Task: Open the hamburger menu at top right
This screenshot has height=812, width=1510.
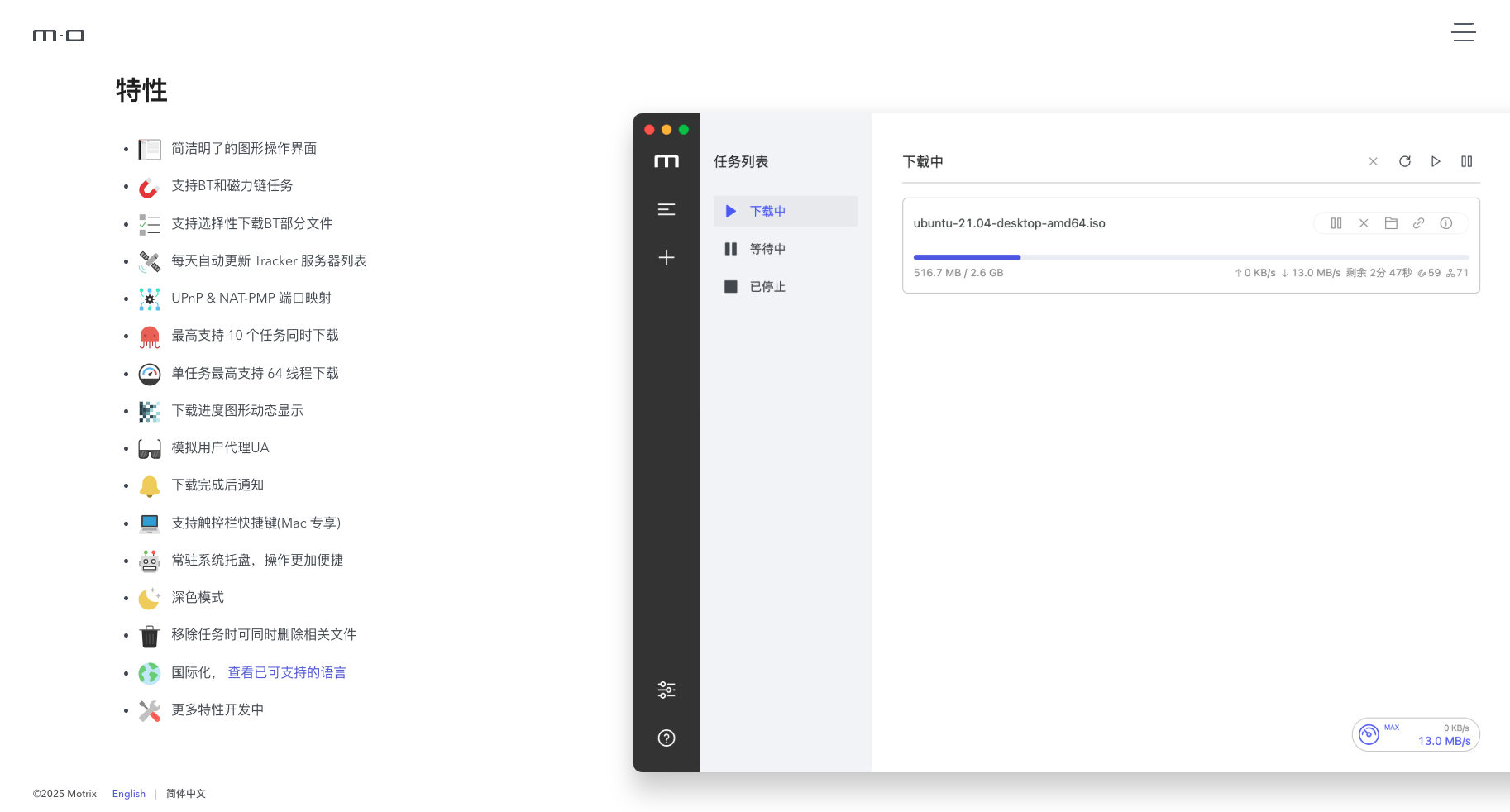Action: coord(1463,32)
